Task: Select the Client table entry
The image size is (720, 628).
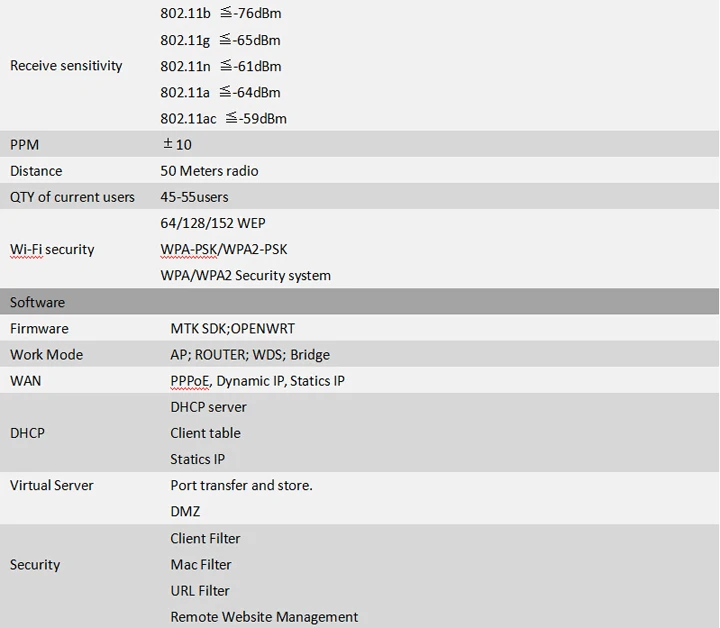Action: (x=205, y=433)
